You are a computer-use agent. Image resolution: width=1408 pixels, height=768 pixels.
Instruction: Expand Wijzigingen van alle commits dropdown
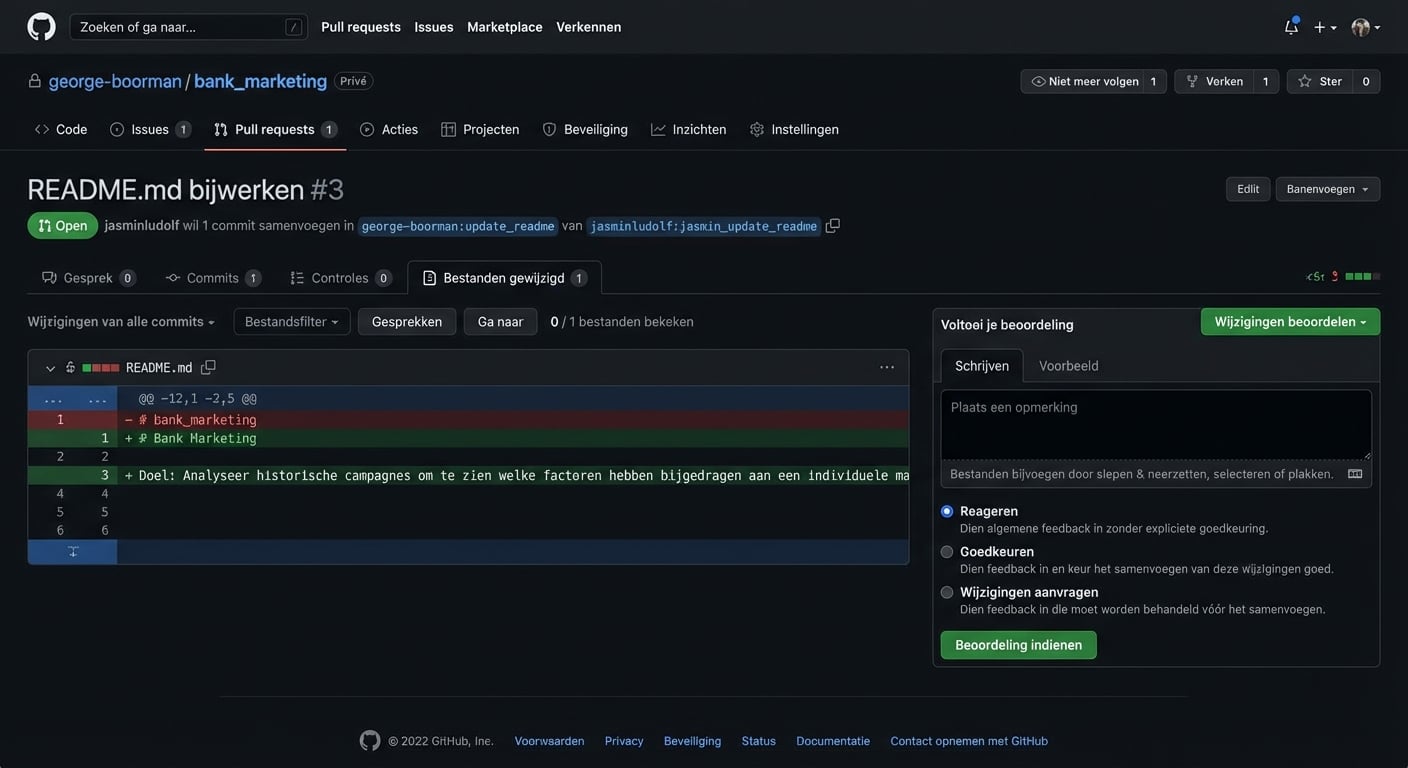click(121, 322)
